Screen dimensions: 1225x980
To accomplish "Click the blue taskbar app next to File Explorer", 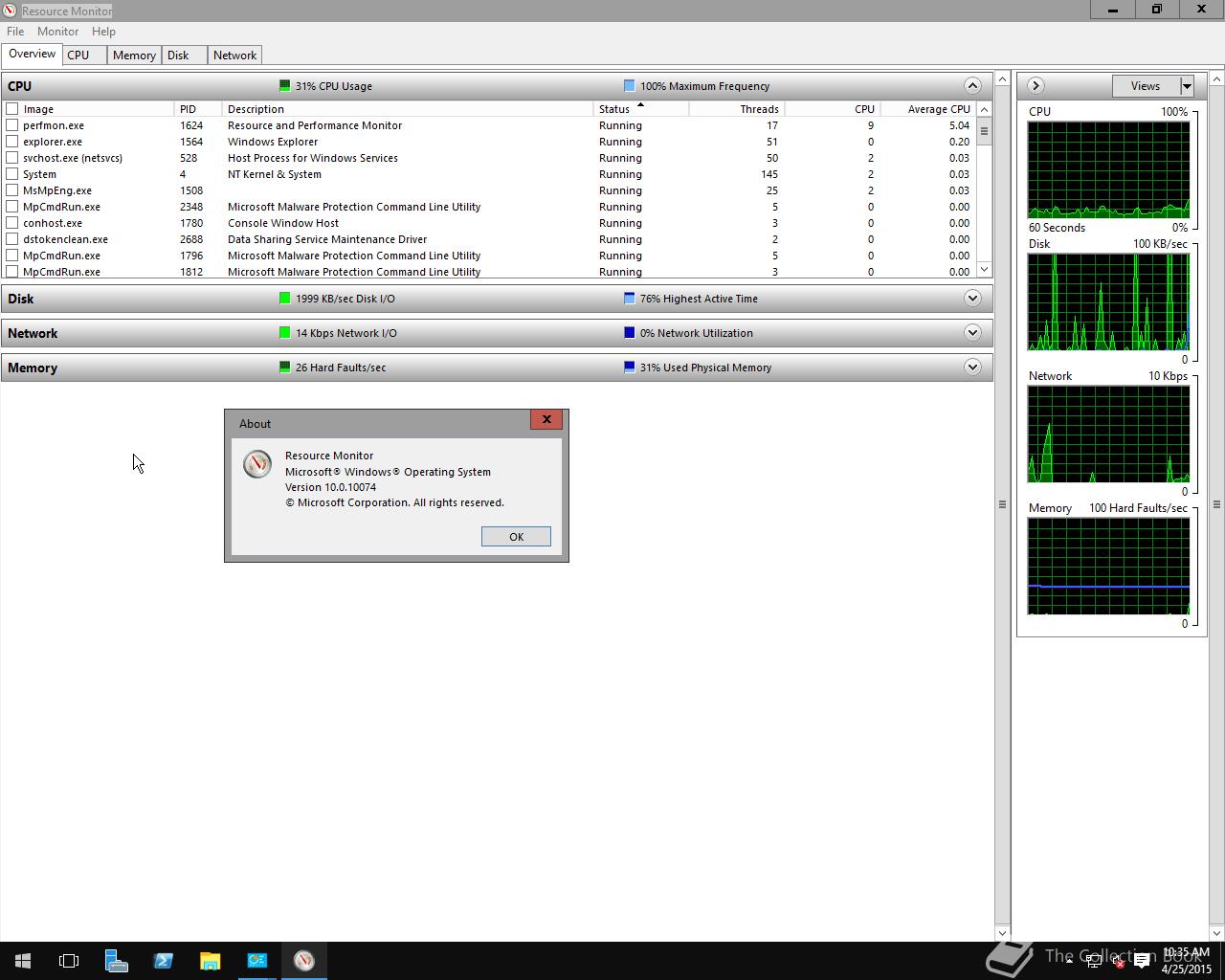I will [x=257, y=961].
